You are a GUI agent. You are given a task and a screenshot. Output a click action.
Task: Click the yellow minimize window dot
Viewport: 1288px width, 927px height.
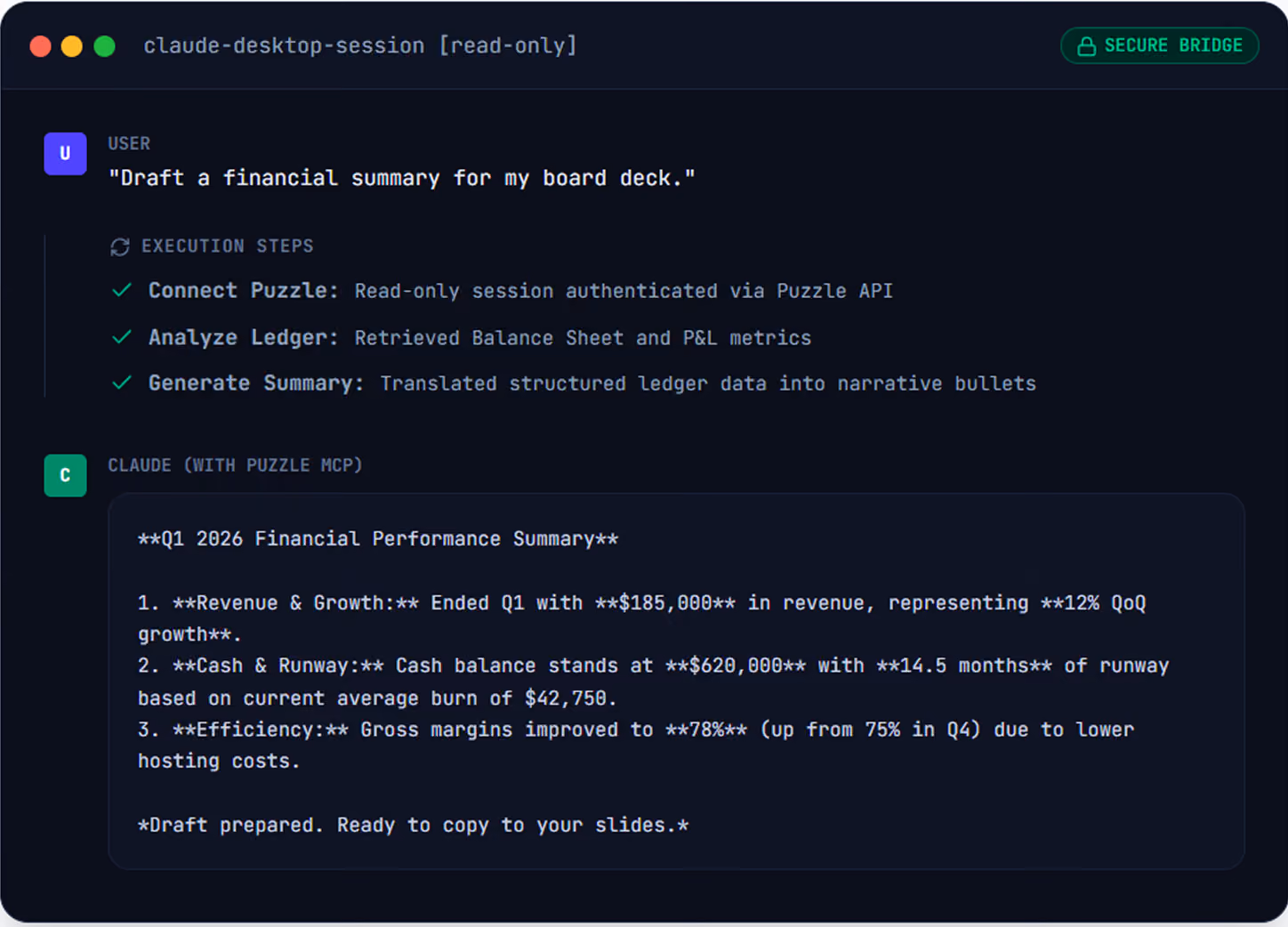(x=72, y=46)
